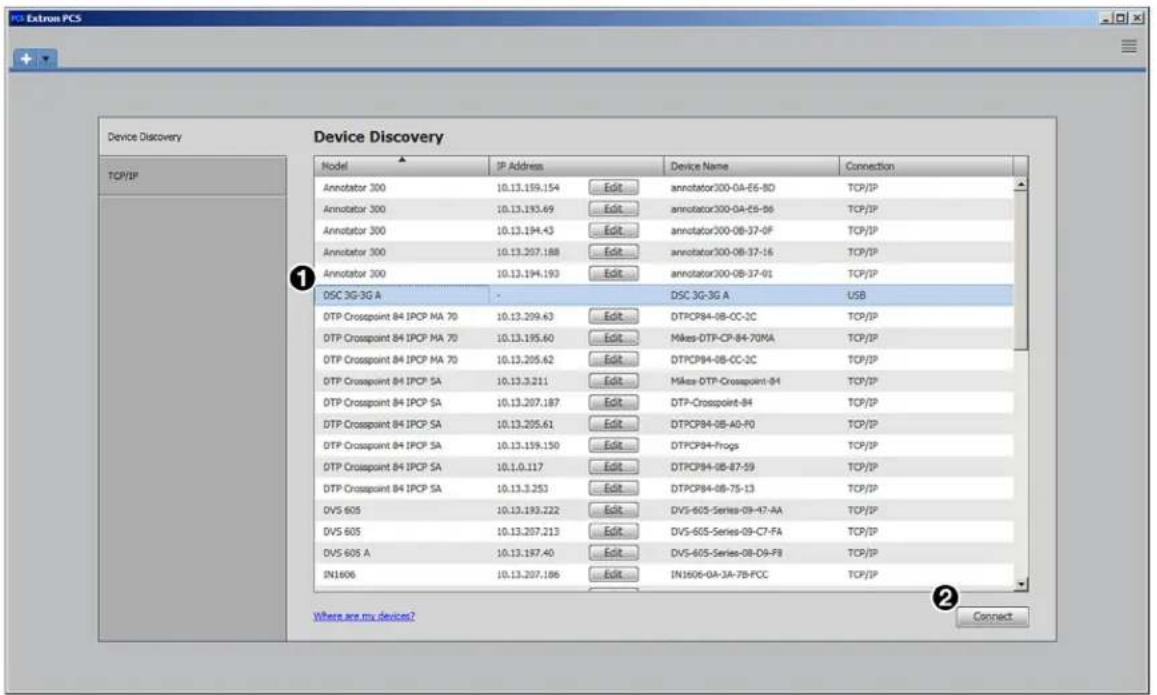Click the Connect button
1157x695 pixels.
(x=992, y=616)
